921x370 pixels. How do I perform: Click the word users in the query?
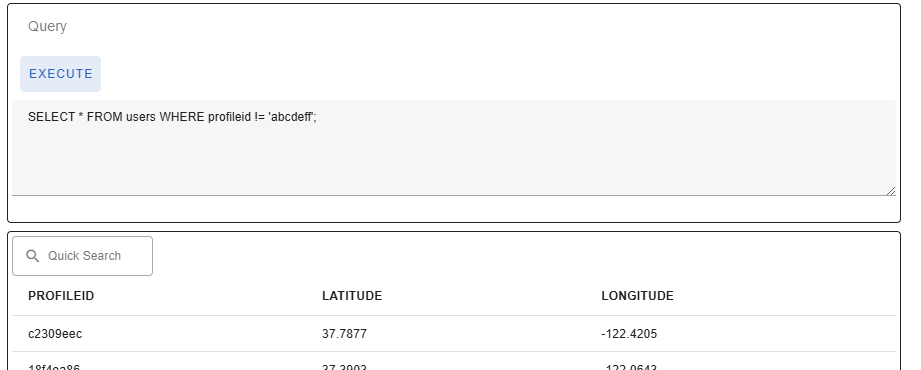pyautogui.click(x=141, y=117)
